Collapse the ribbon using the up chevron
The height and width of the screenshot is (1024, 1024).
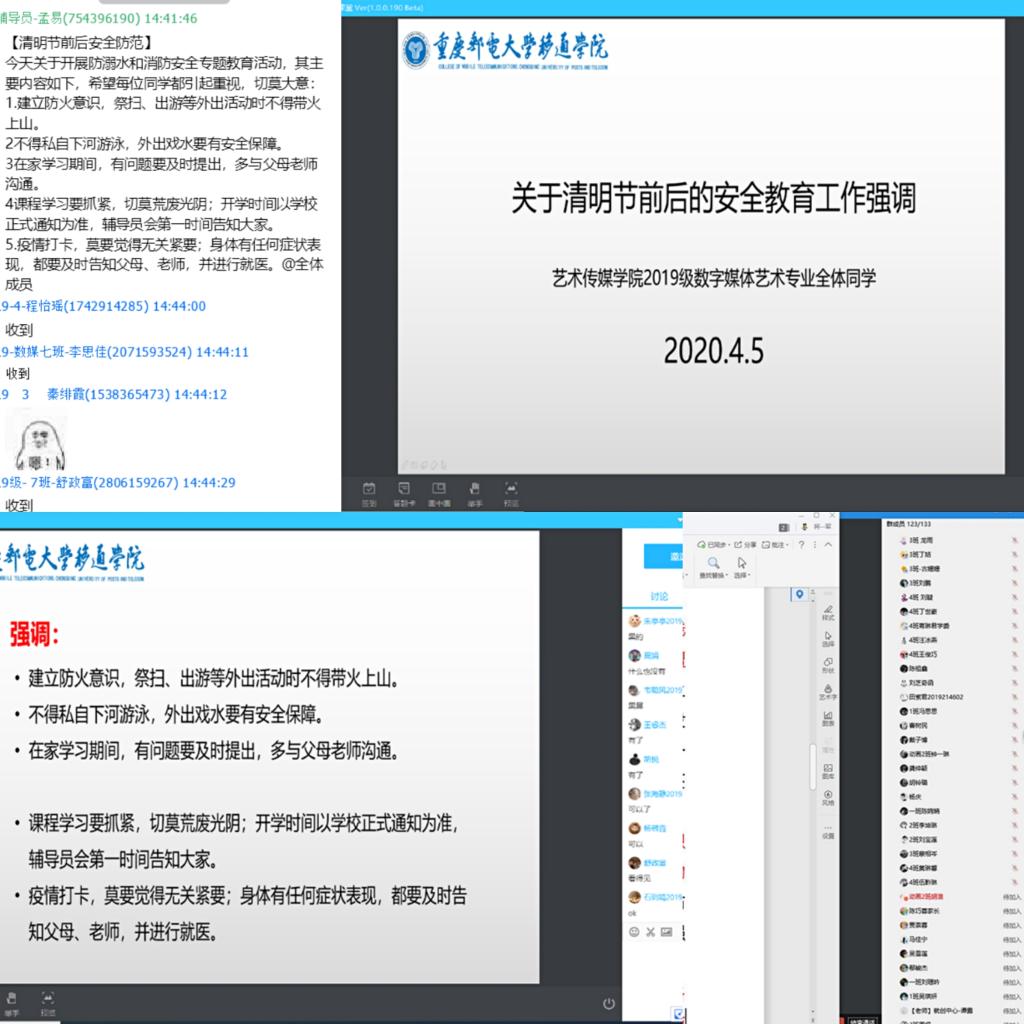[829, 545]
